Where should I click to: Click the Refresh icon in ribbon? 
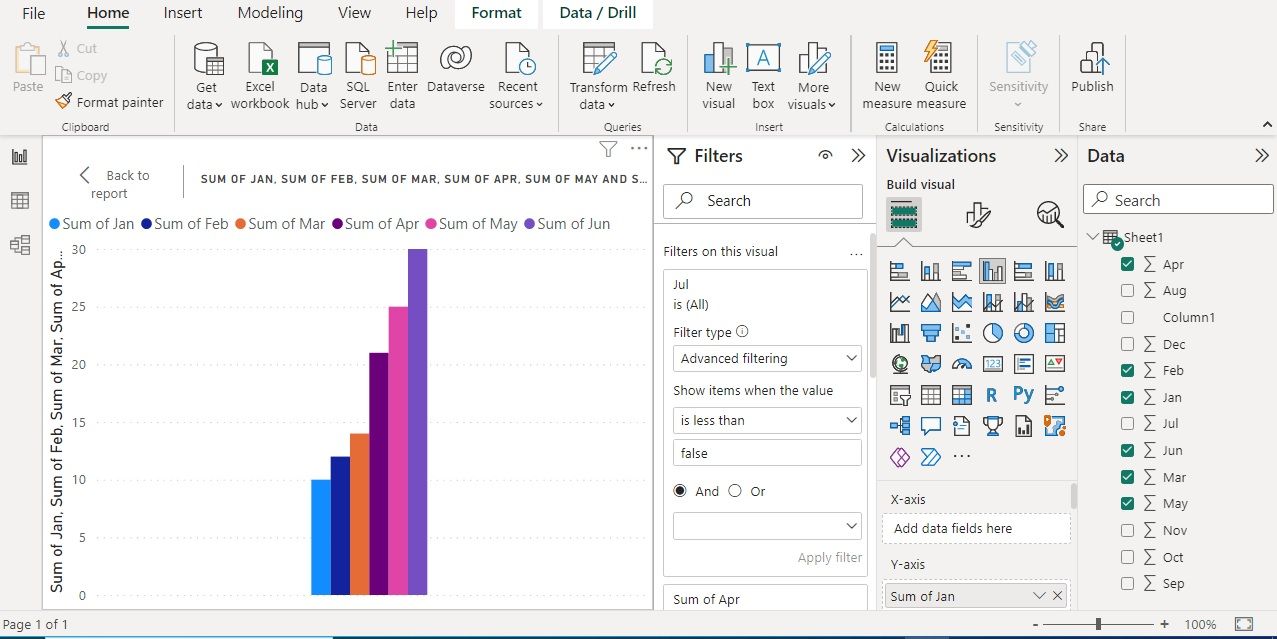(x=654, y=59)
